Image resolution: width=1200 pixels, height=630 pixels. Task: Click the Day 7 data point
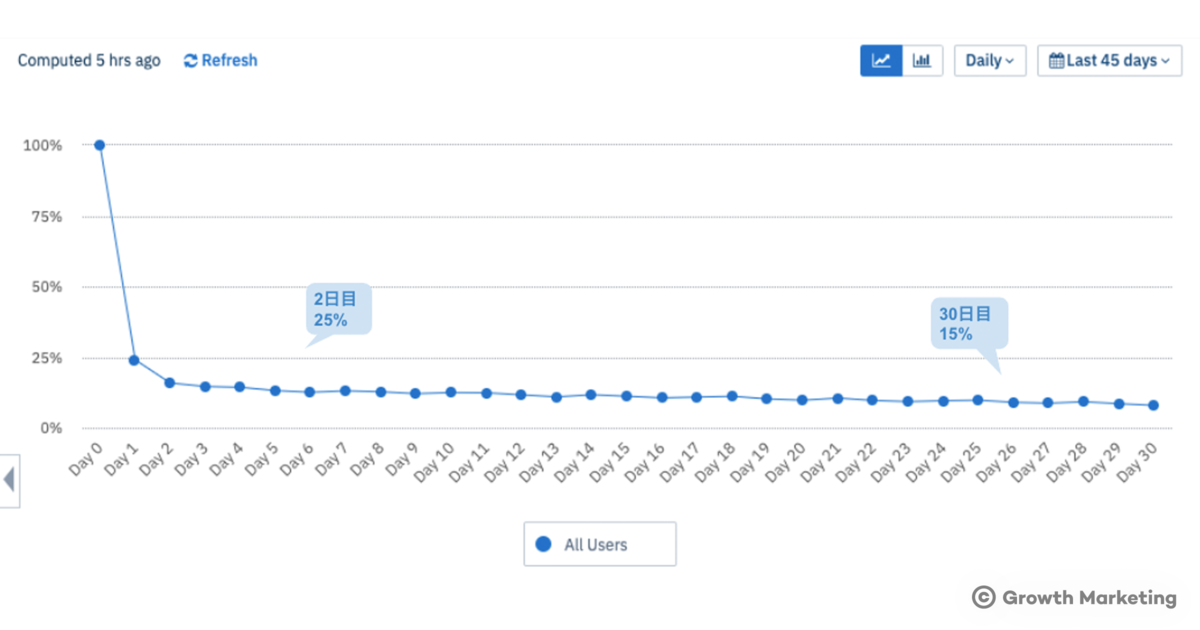[345, 391]
